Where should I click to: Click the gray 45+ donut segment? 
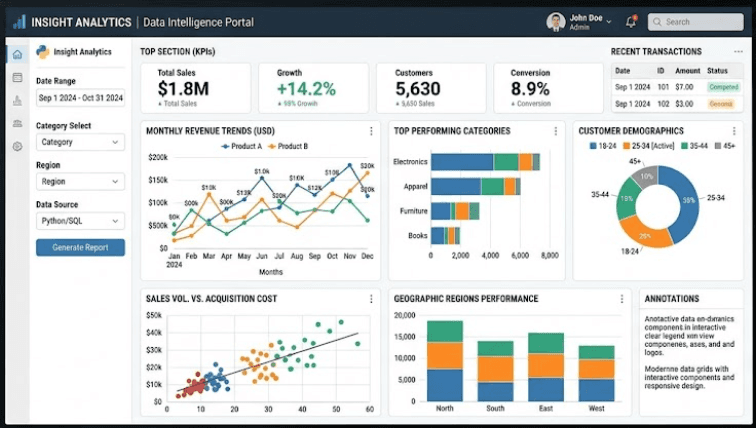645,175
